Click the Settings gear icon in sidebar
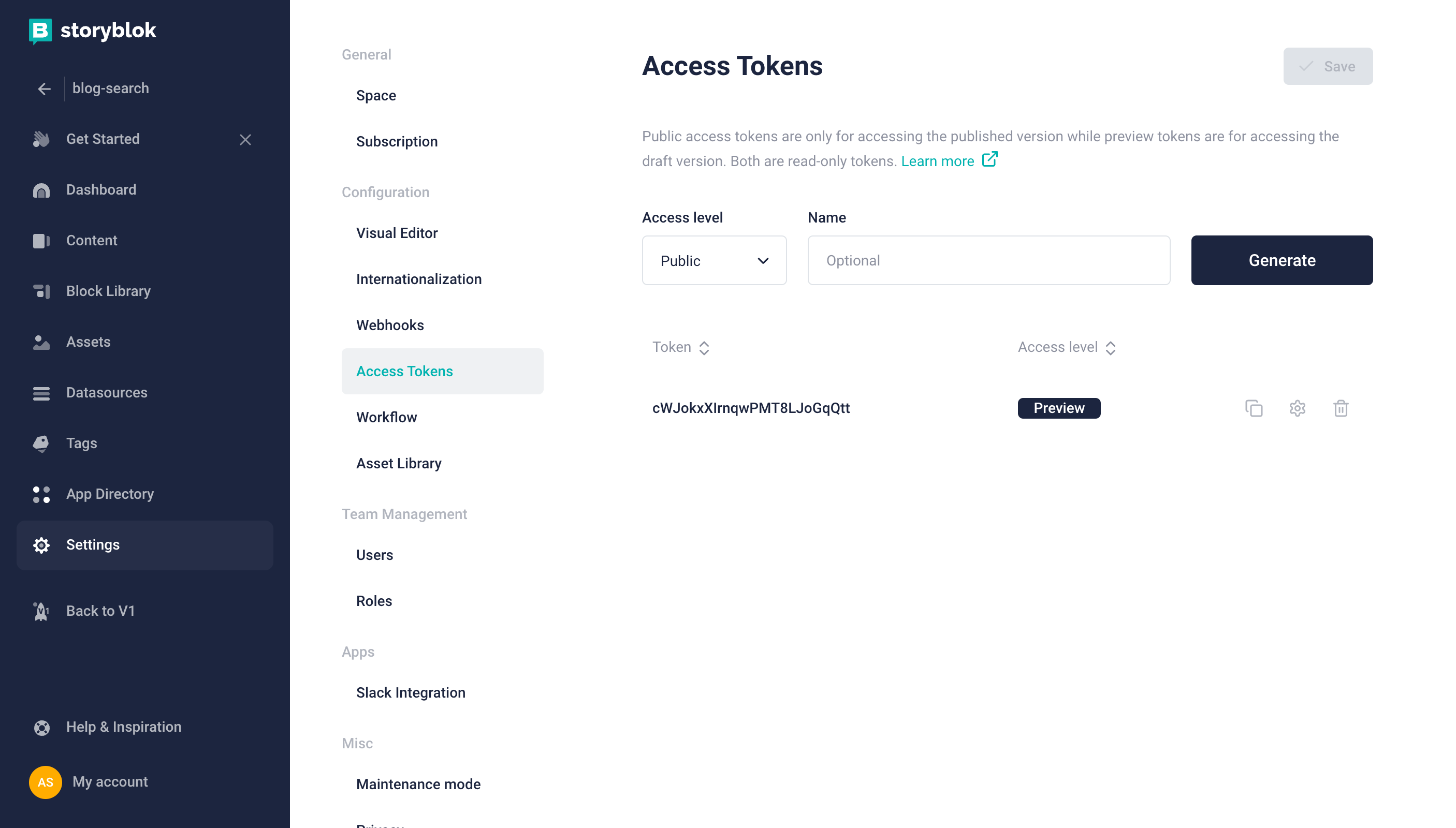 41,545
